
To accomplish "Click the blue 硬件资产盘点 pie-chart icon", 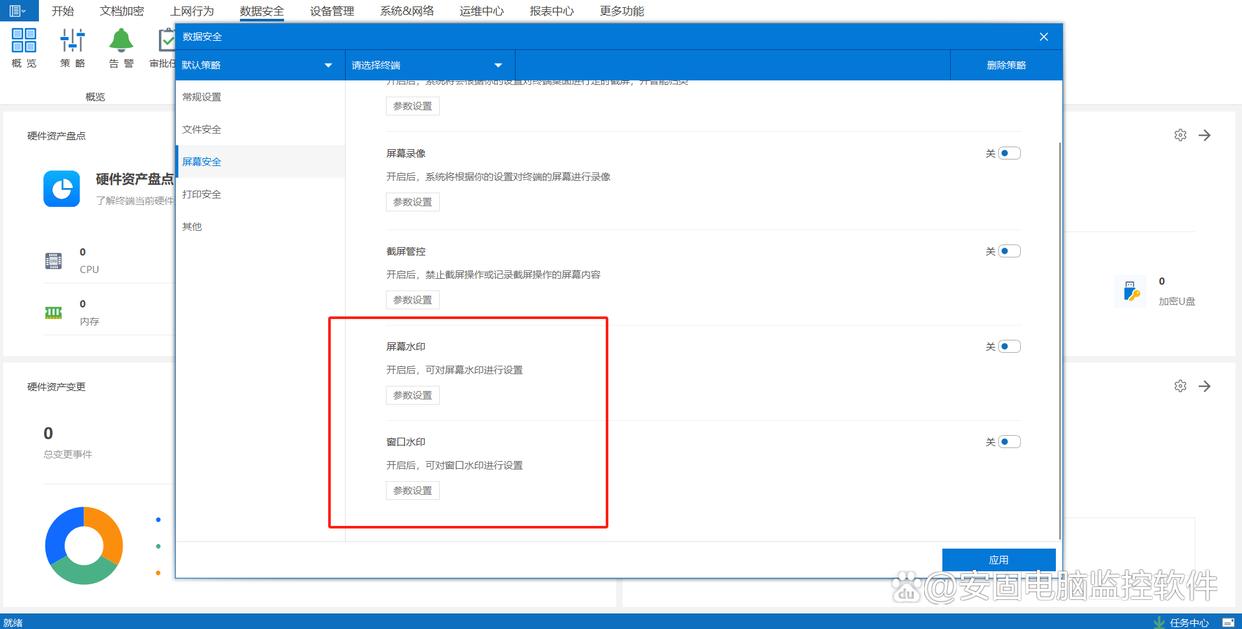I will (62, 188).
